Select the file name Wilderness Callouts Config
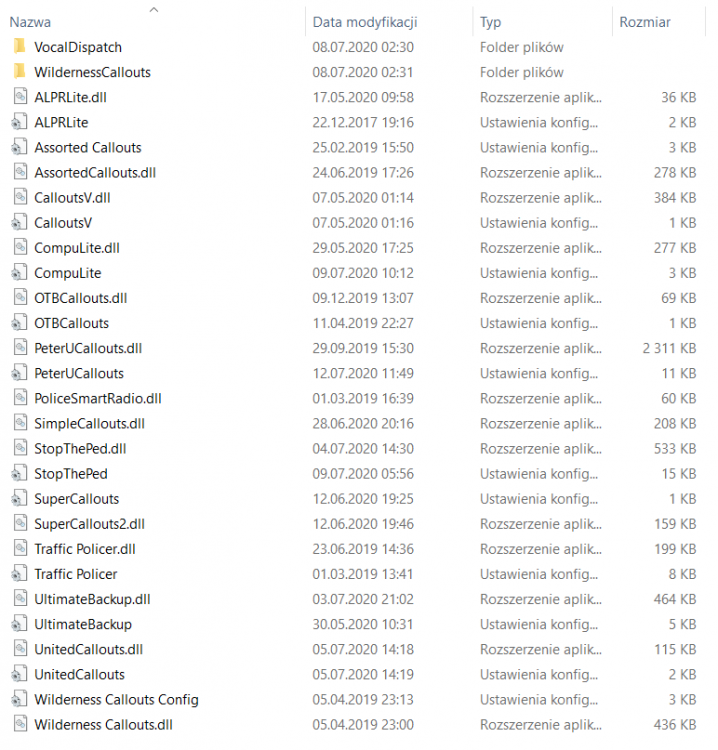Image resolution: width=718 pixels, height=750 pixels. [116, 699]
